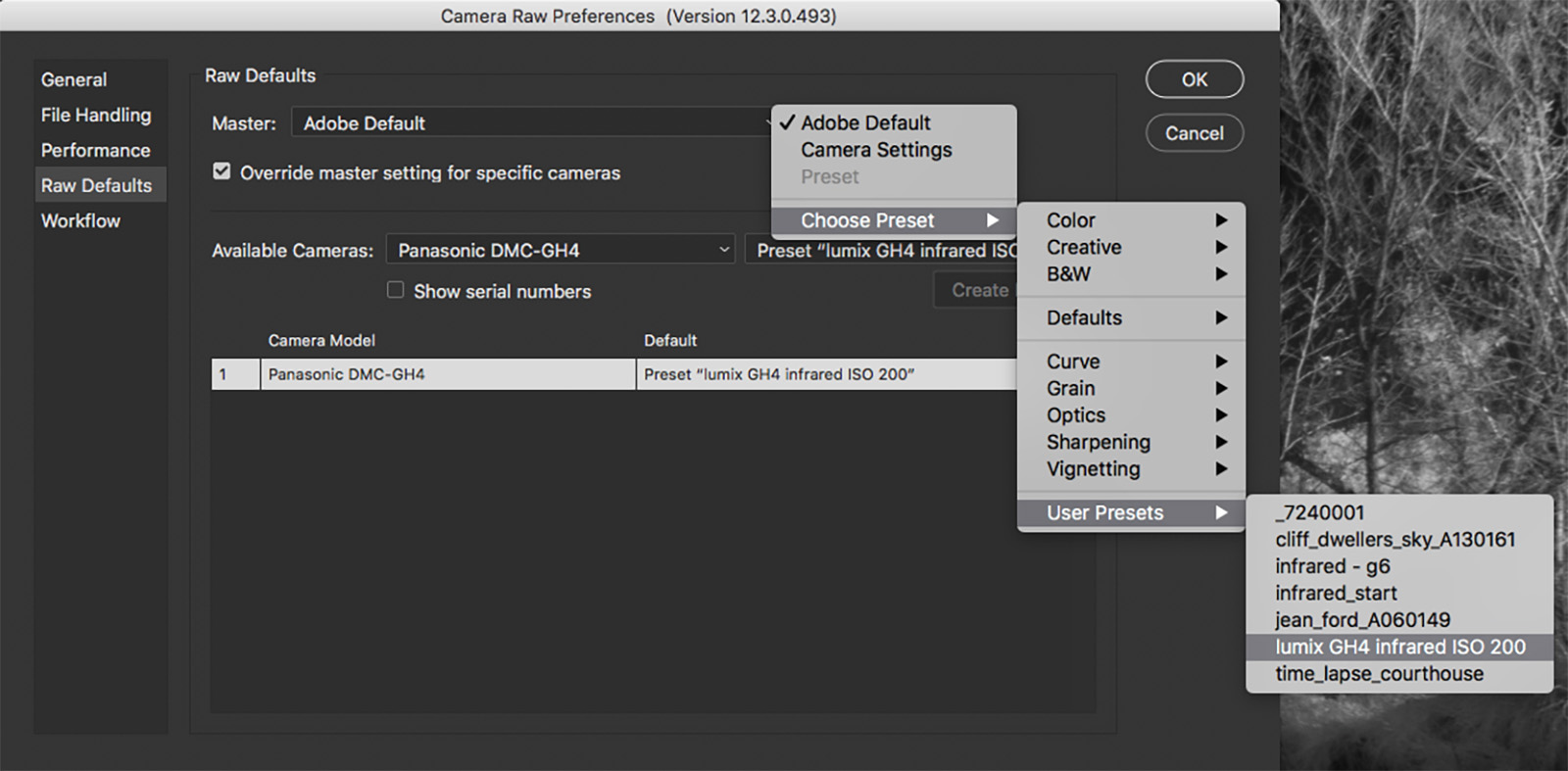Select Camera Settings from the Master menu
The image size is (1568, 771).
click(x=876, y=150)
